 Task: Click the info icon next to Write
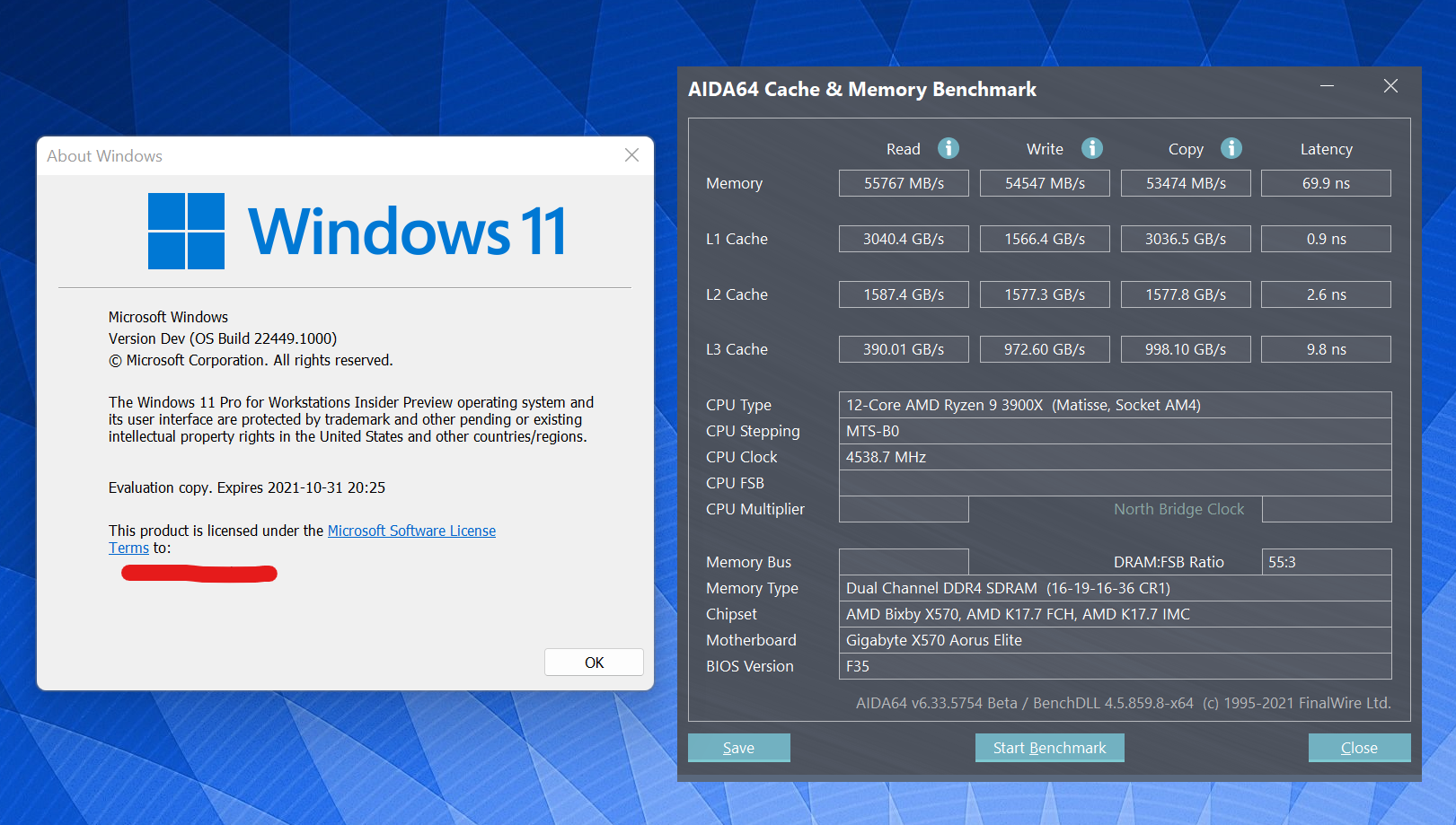[1092, 148]
